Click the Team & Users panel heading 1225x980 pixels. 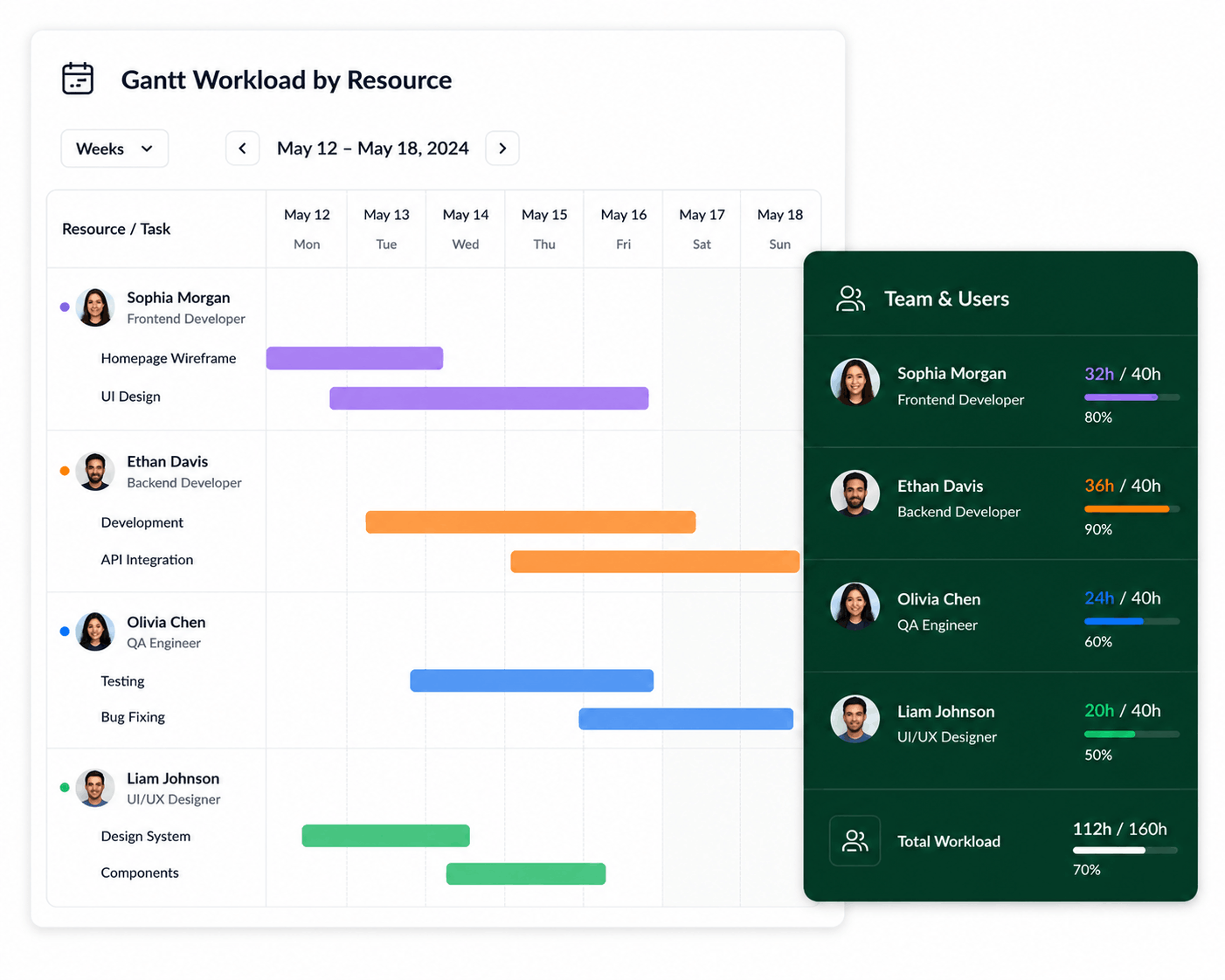click(x=947, y=299)
